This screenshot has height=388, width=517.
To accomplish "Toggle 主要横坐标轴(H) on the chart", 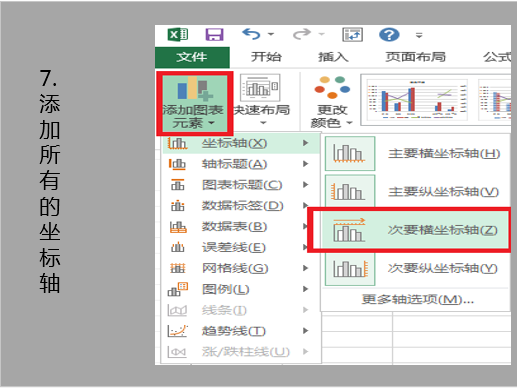I will click(417, 154).
